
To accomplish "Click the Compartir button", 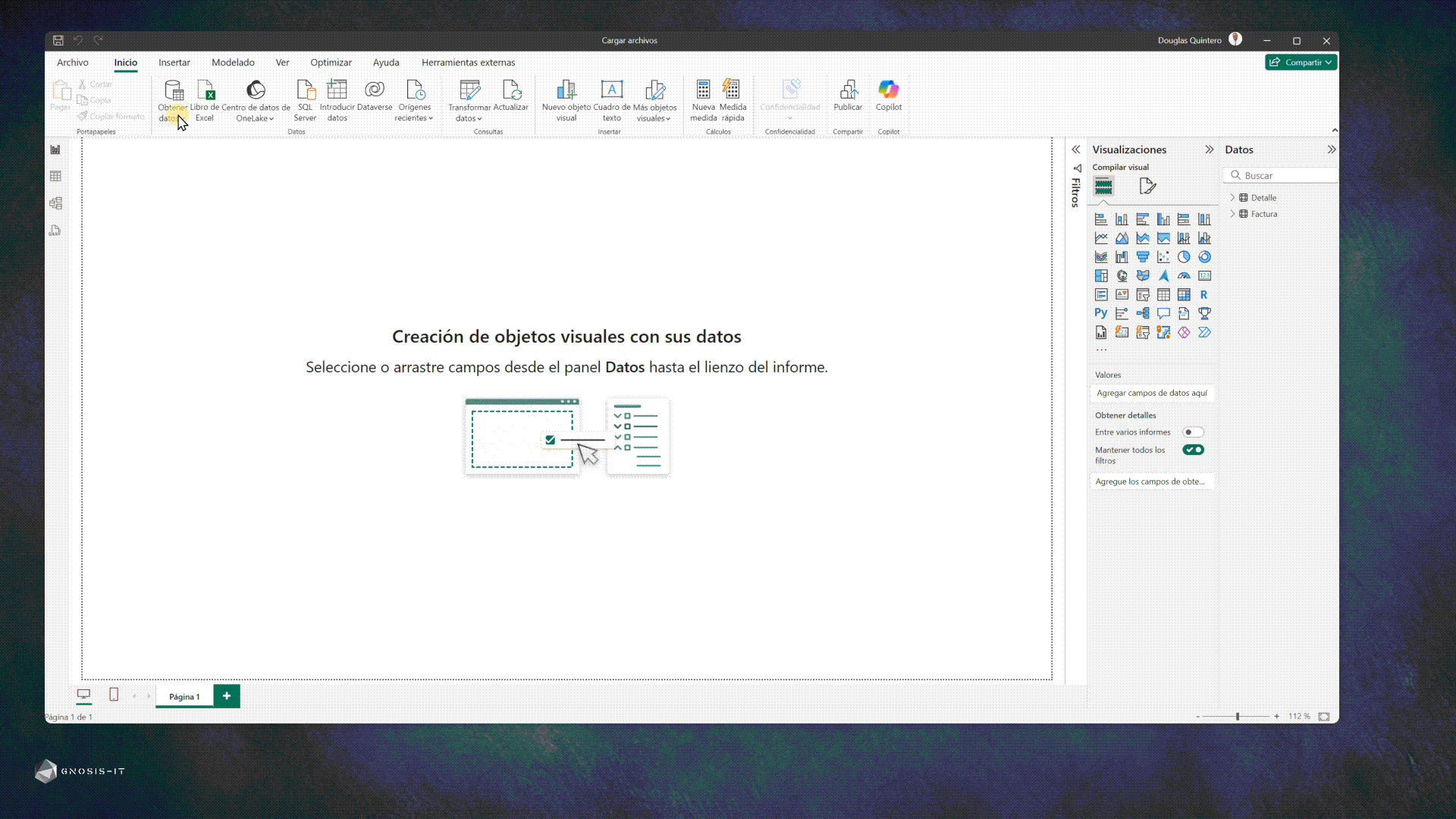I will (x=1301, y=62).
